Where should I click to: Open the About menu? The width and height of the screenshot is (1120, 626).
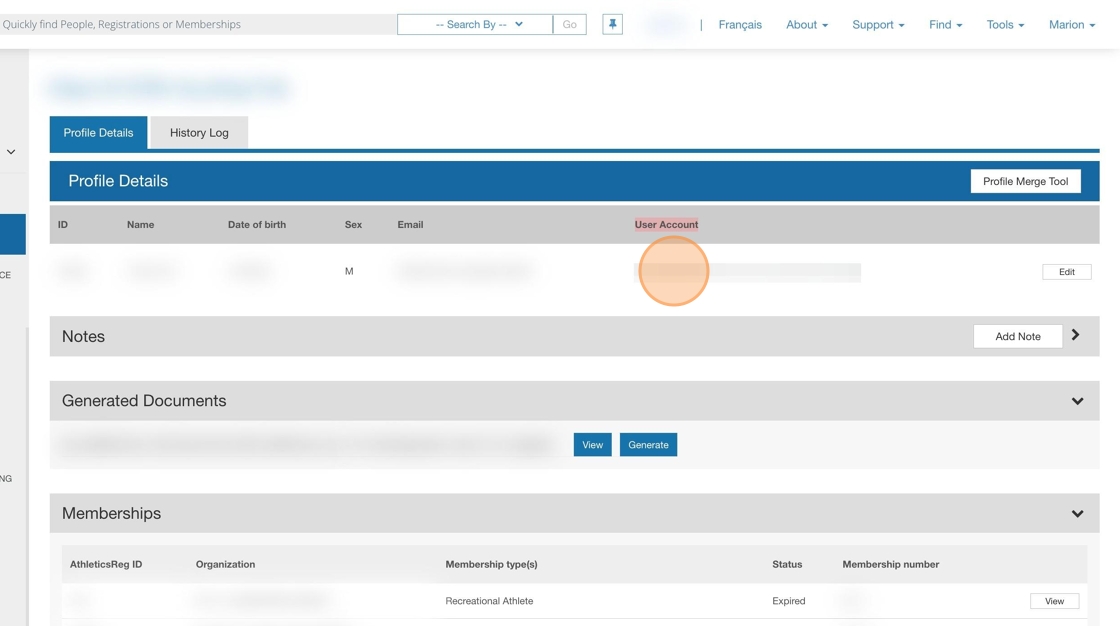[806, 24]
